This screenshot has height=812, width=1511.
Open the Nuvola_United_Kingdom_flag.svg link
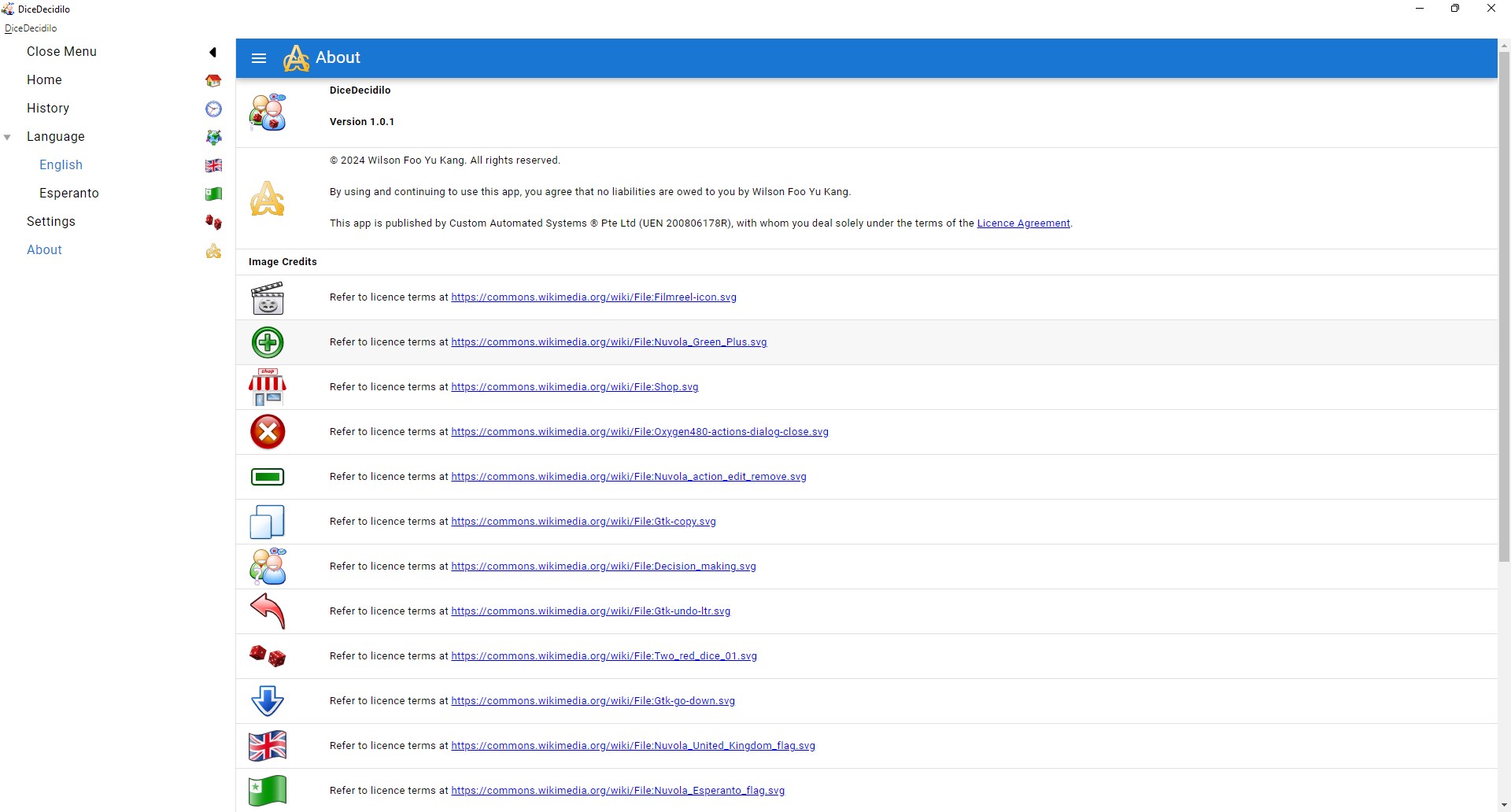pyautogui.click(x=633, y=746)
